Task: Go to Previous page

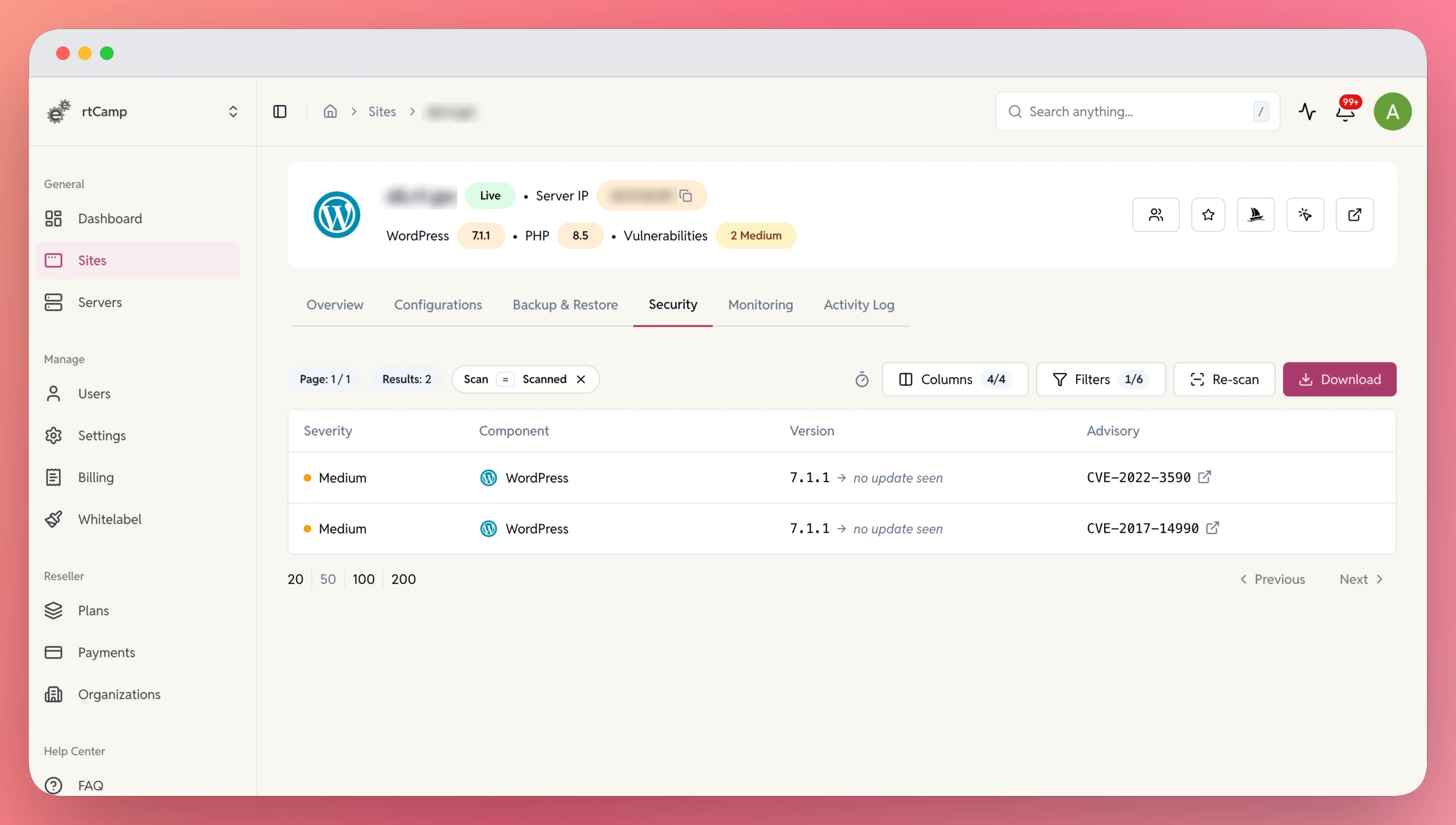Action: pos(1272,579)
